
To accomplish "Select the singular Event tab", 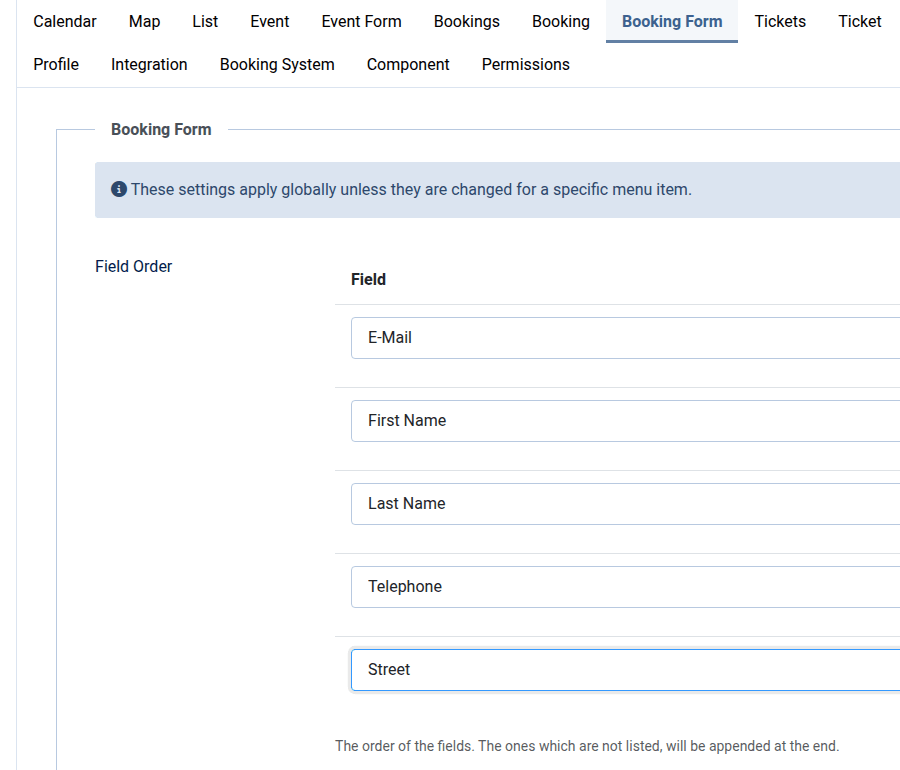I will click(269, 21).
